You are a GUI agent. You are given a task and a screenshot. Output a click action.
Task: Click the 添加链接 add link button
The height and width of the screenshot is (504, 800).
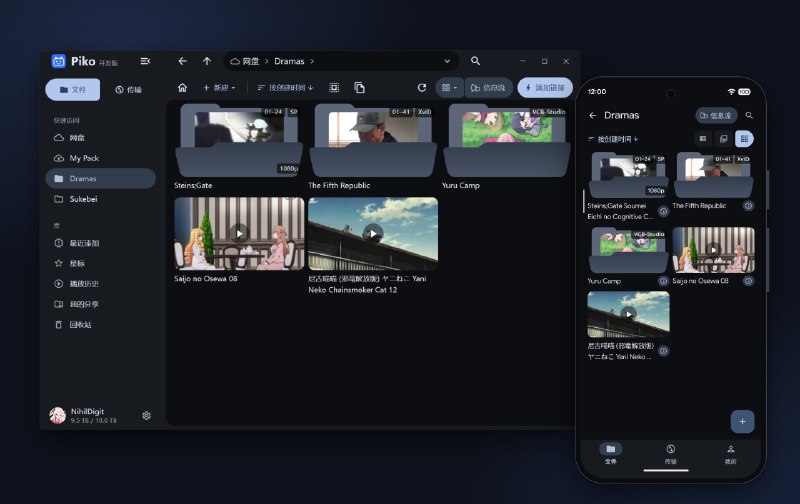(545, 88)
